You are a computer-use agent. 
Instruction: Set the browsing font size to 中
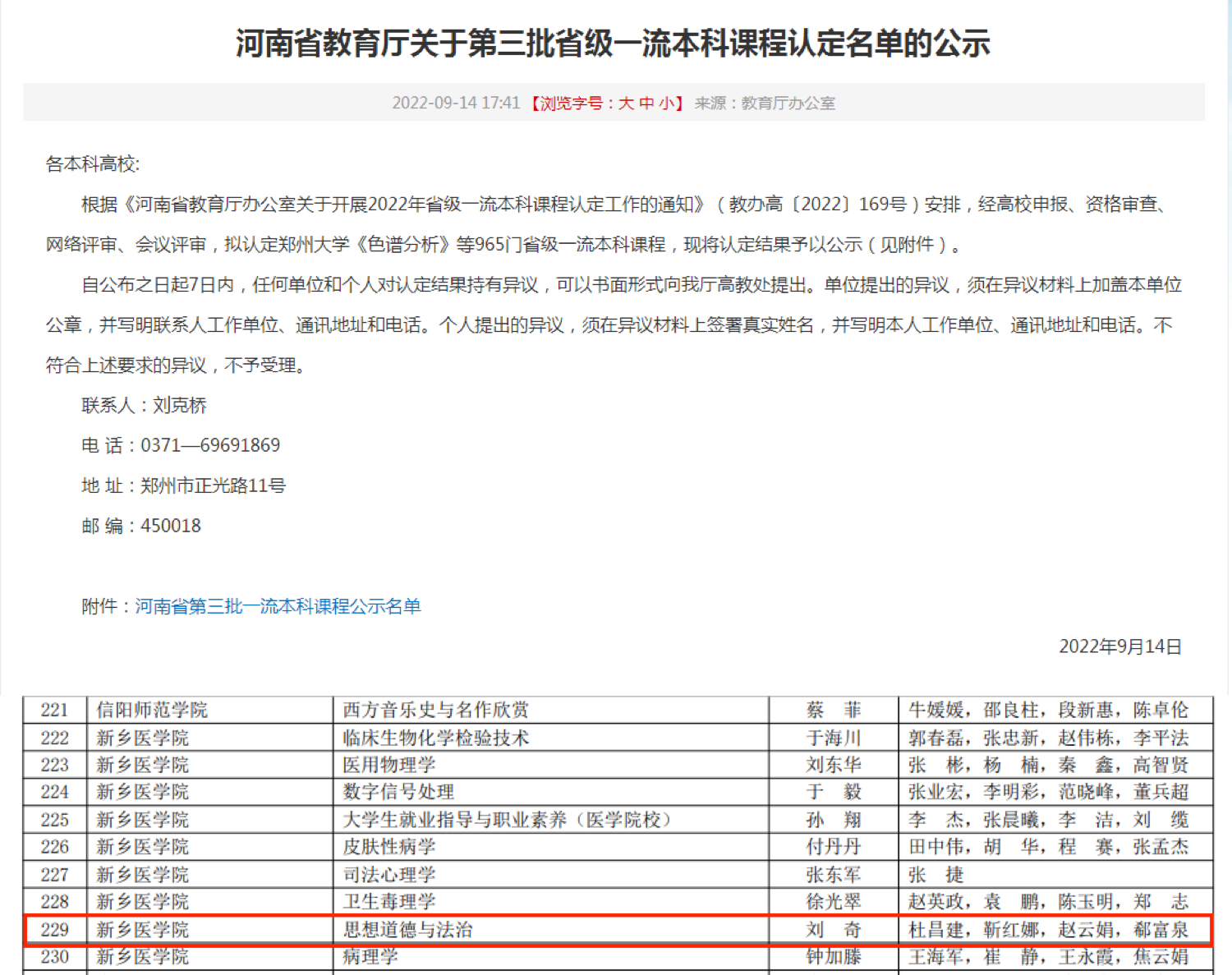point(646,103)
